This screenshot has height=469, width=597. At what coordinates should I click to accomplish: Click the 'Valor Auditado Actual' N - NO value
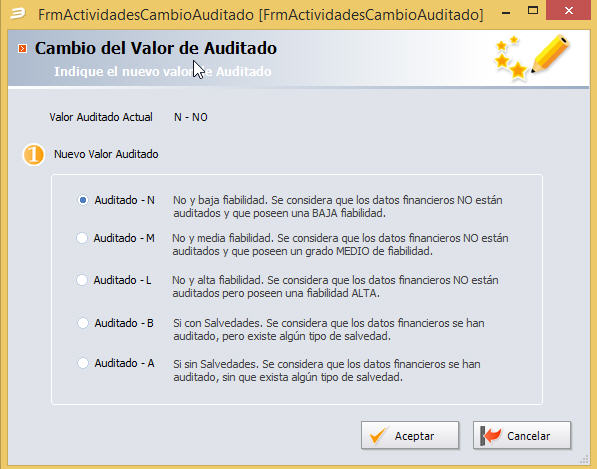191,117
